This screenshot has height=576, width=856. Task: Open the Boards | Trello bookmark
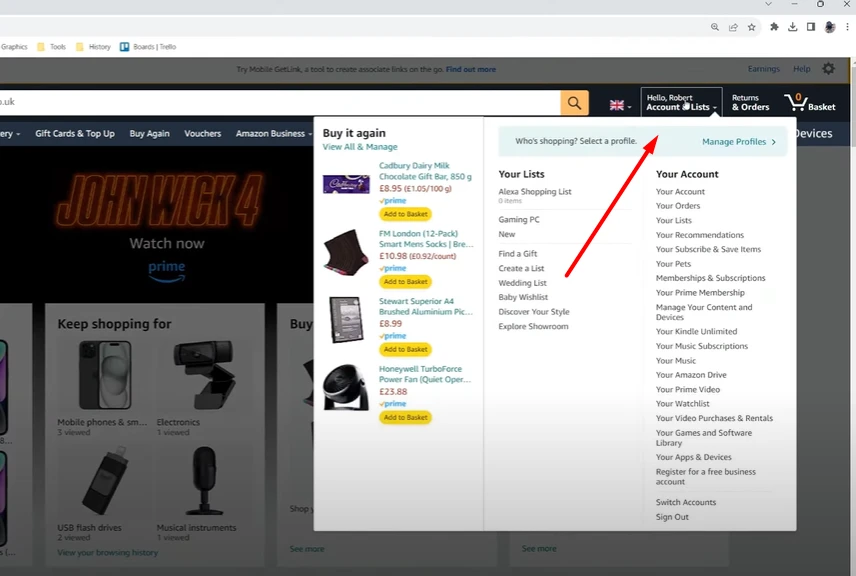(x=148, y=47)
